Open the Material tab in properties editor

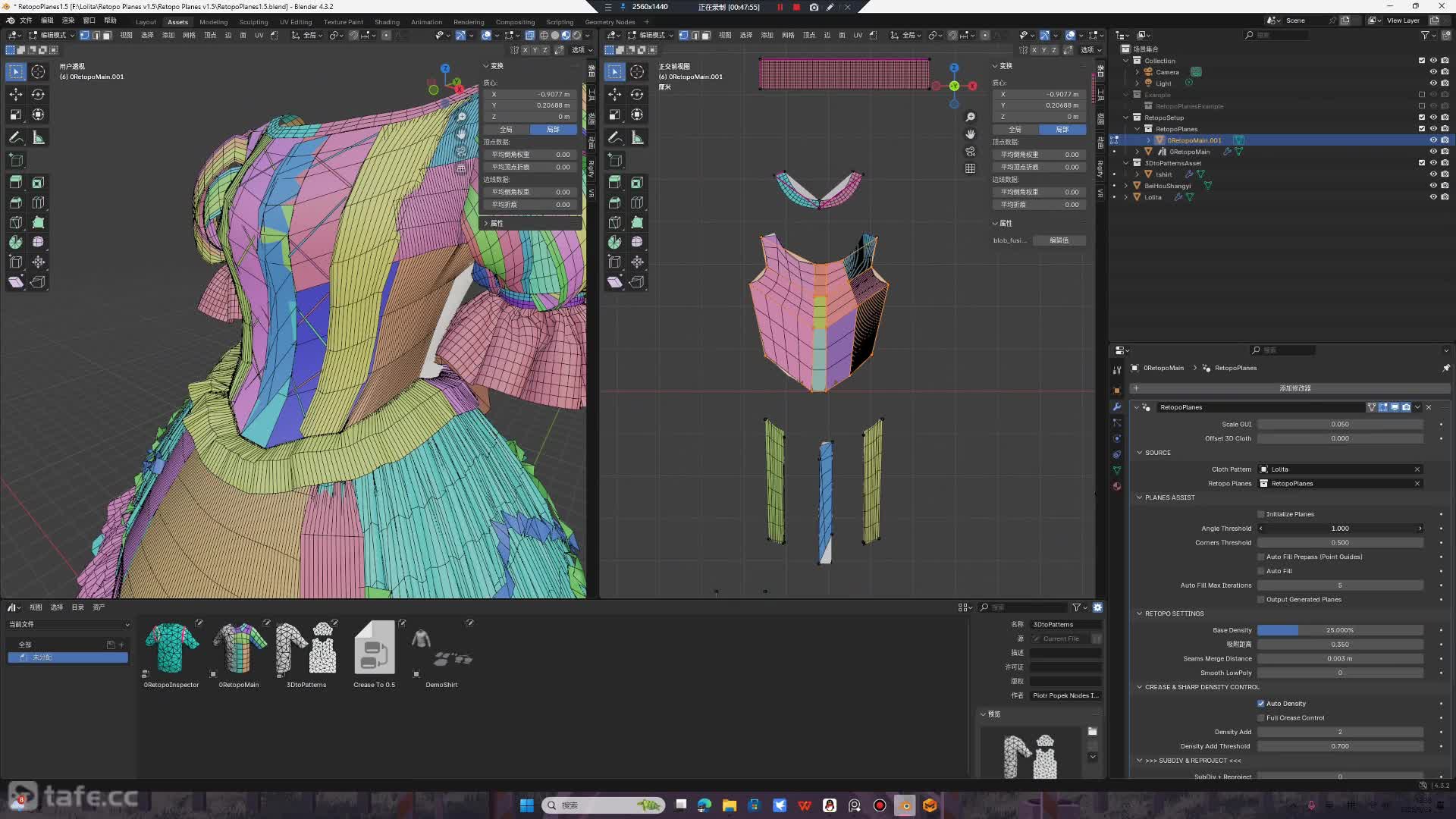pos(1116,486)
